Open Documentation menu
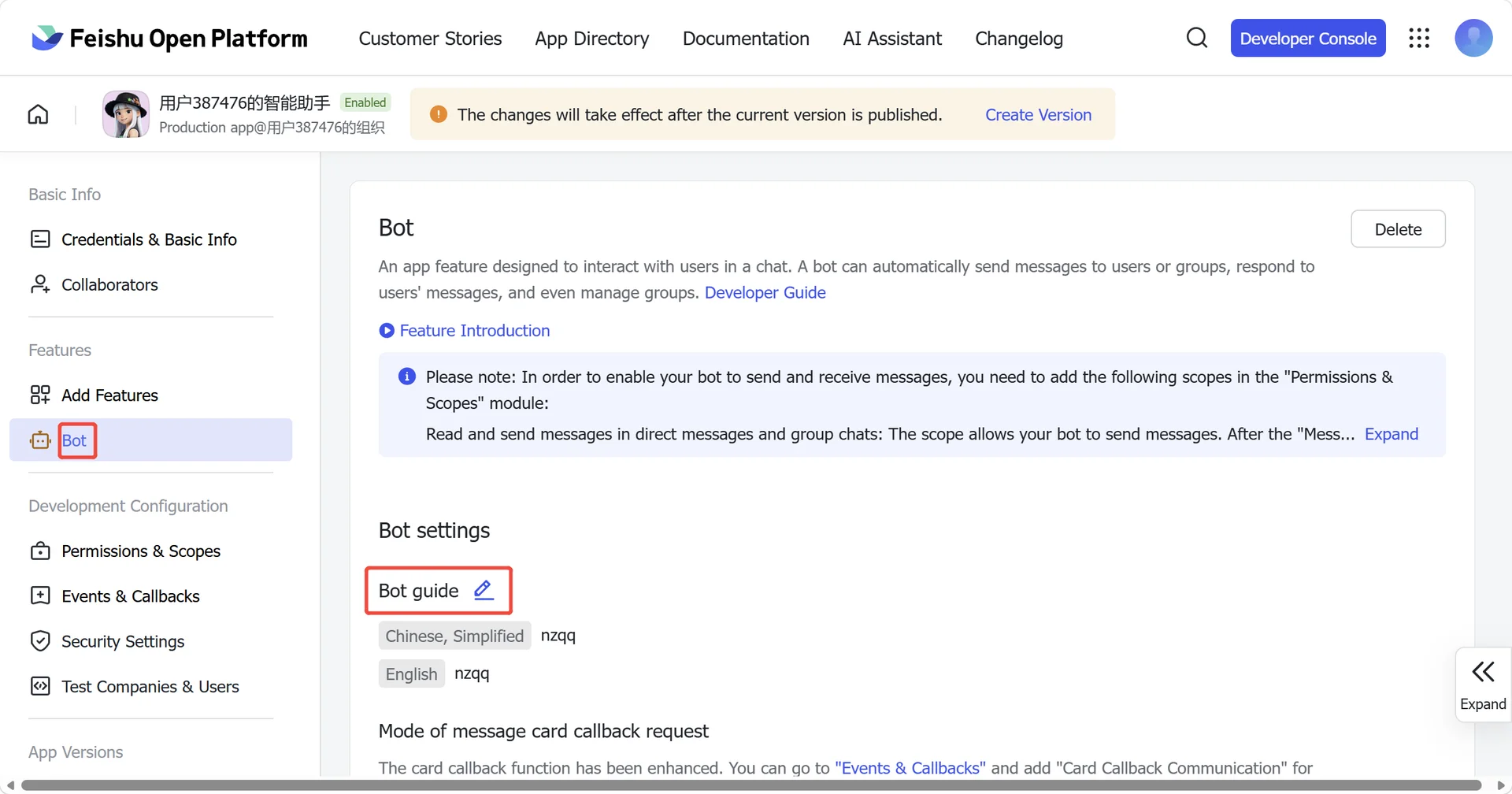Screen dimensions: 1512x794 (x=746, y=38)
